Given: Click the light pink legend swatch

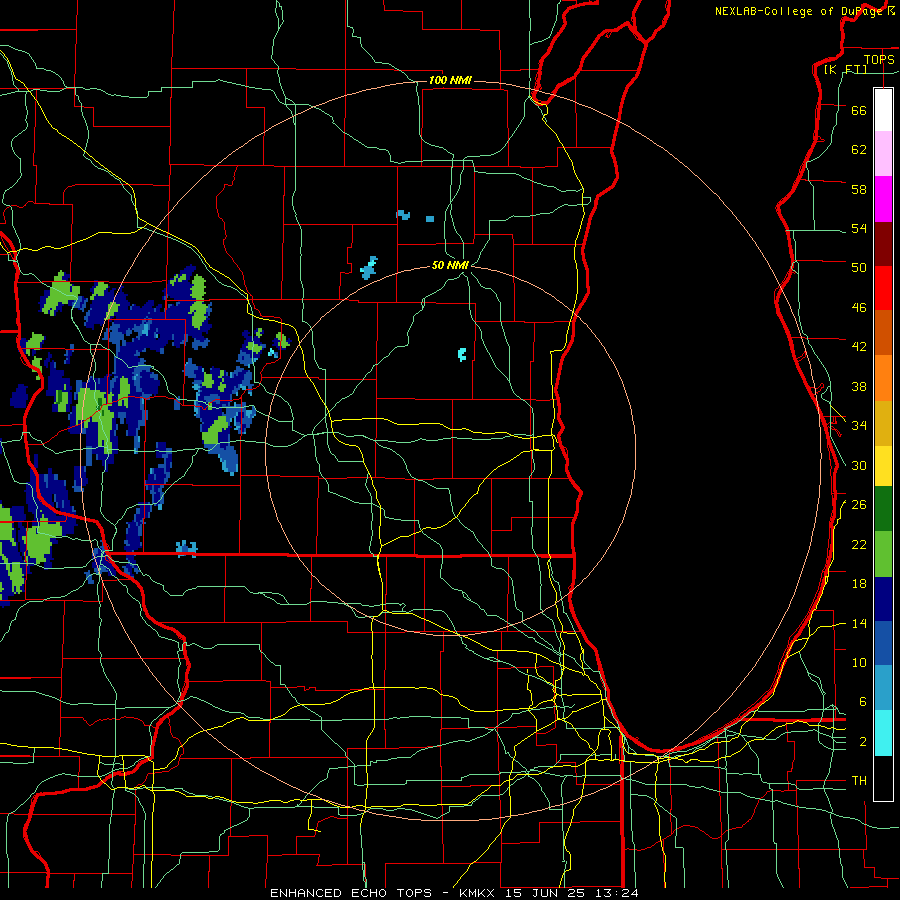Looking at the screenshot, I should (883, 153).
